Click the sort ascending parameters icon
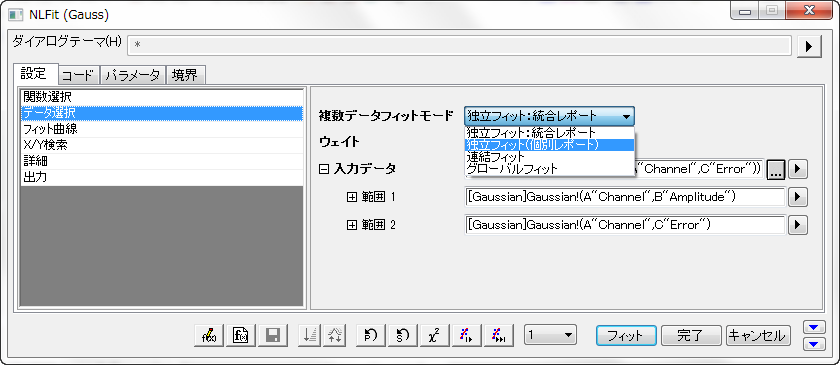 (310, 336)
